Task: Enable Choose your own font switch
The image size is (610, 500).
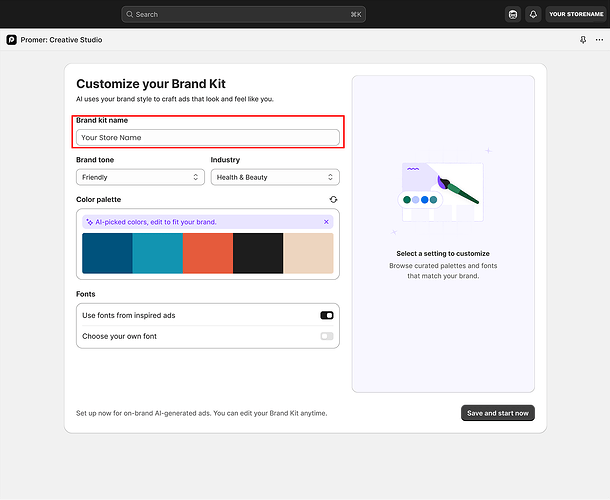Action: (x=327, y=336)
